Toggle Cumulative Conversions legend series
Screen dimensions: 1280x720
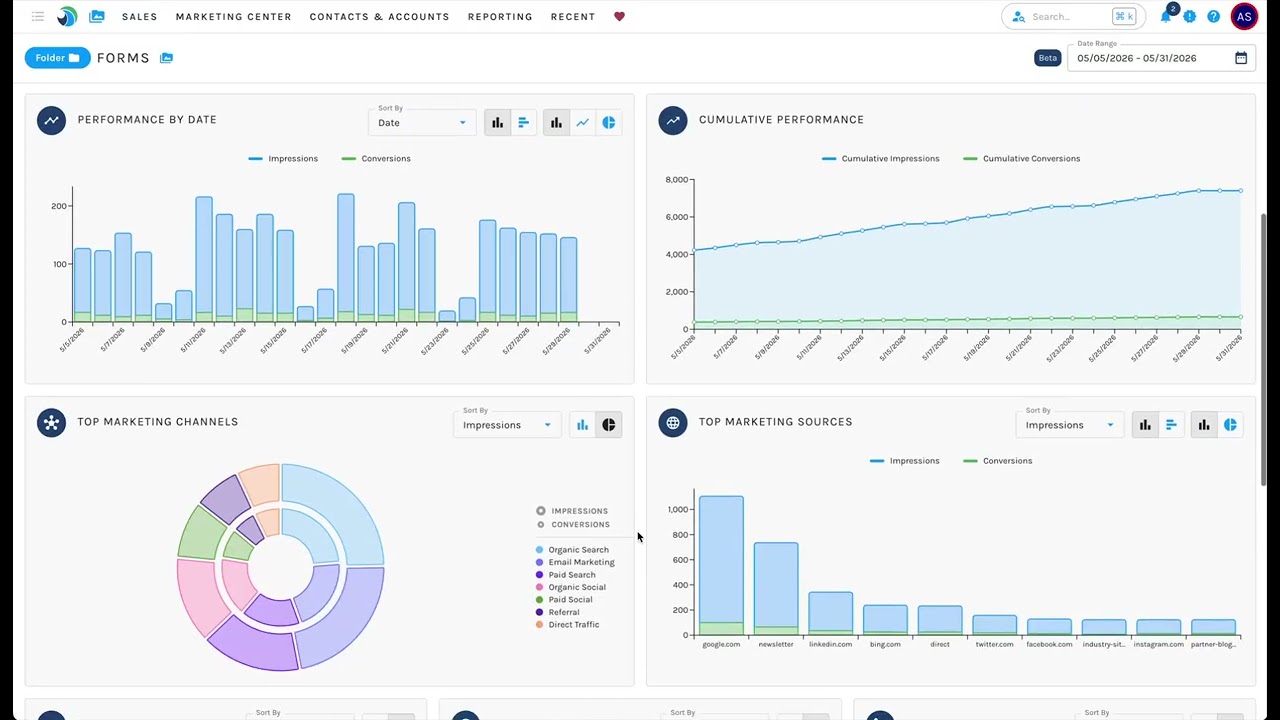[1022, 159]
